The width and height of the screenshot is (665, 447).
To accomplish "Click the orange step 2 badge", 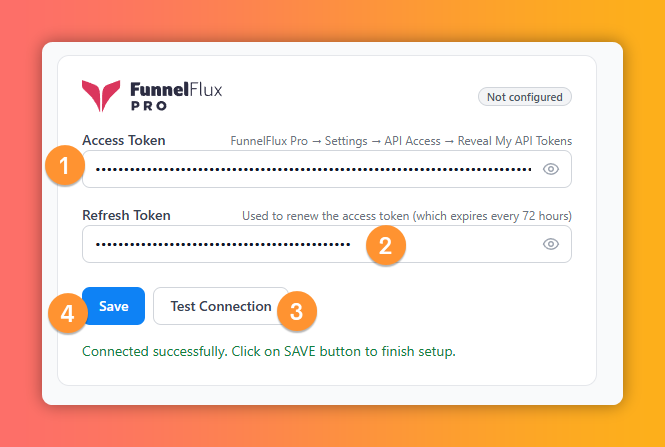I will click(x=386, y=246).
